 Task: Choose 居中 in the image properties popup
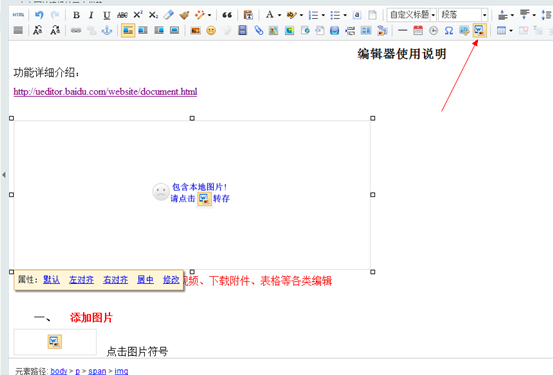pyautogui.click(x=145, y=280)
